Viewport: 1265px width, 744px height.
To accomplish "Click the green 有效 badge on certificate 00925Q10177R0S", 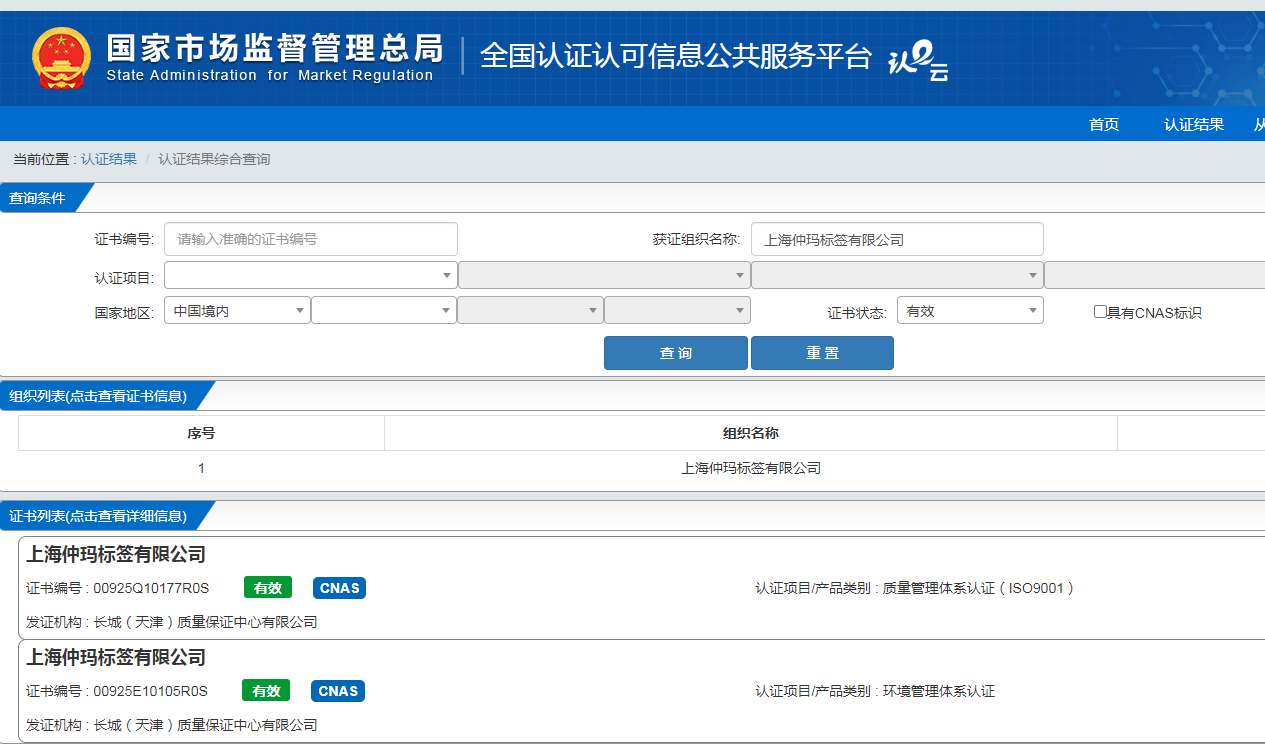I will [x=267, y=588].
